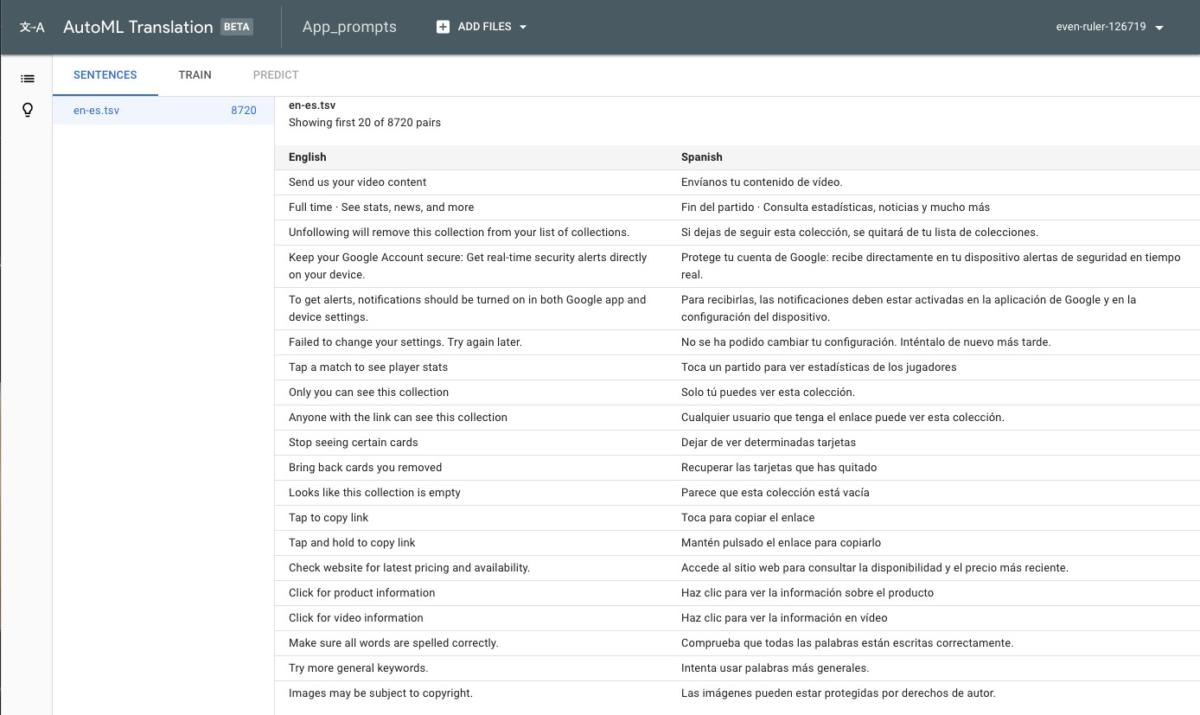Click the BETA badge
This screenshot has width=1200, height=715.
(237, 27)
